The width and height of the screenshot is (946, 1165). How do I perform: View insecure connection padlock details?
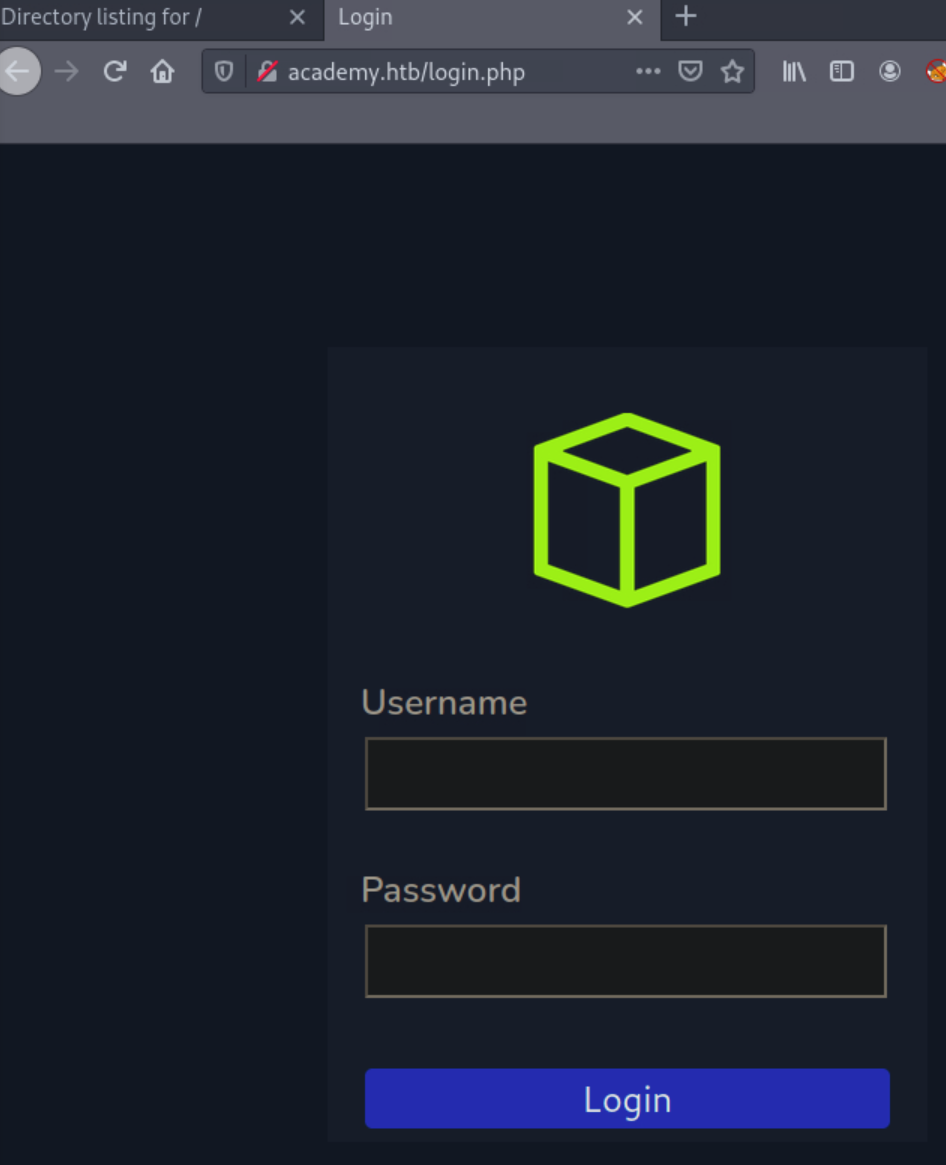267,71
